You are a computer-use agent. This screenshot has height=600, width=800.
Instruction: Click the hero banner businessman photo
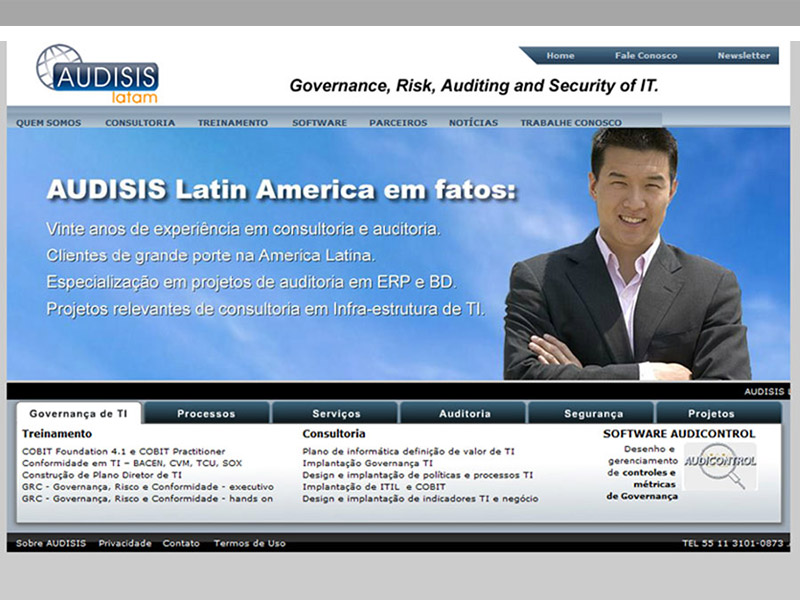click(627, 254)
